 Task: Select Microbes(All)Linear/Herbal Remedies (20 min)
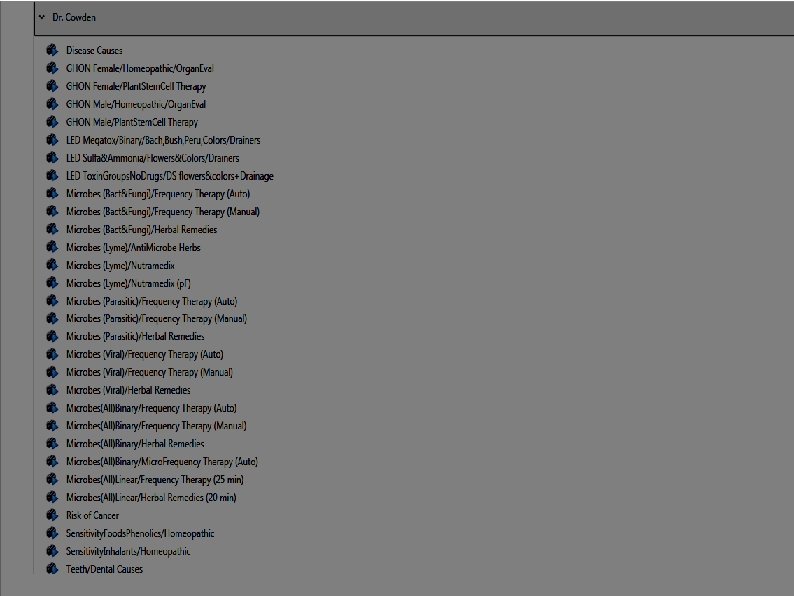(151, 497)
